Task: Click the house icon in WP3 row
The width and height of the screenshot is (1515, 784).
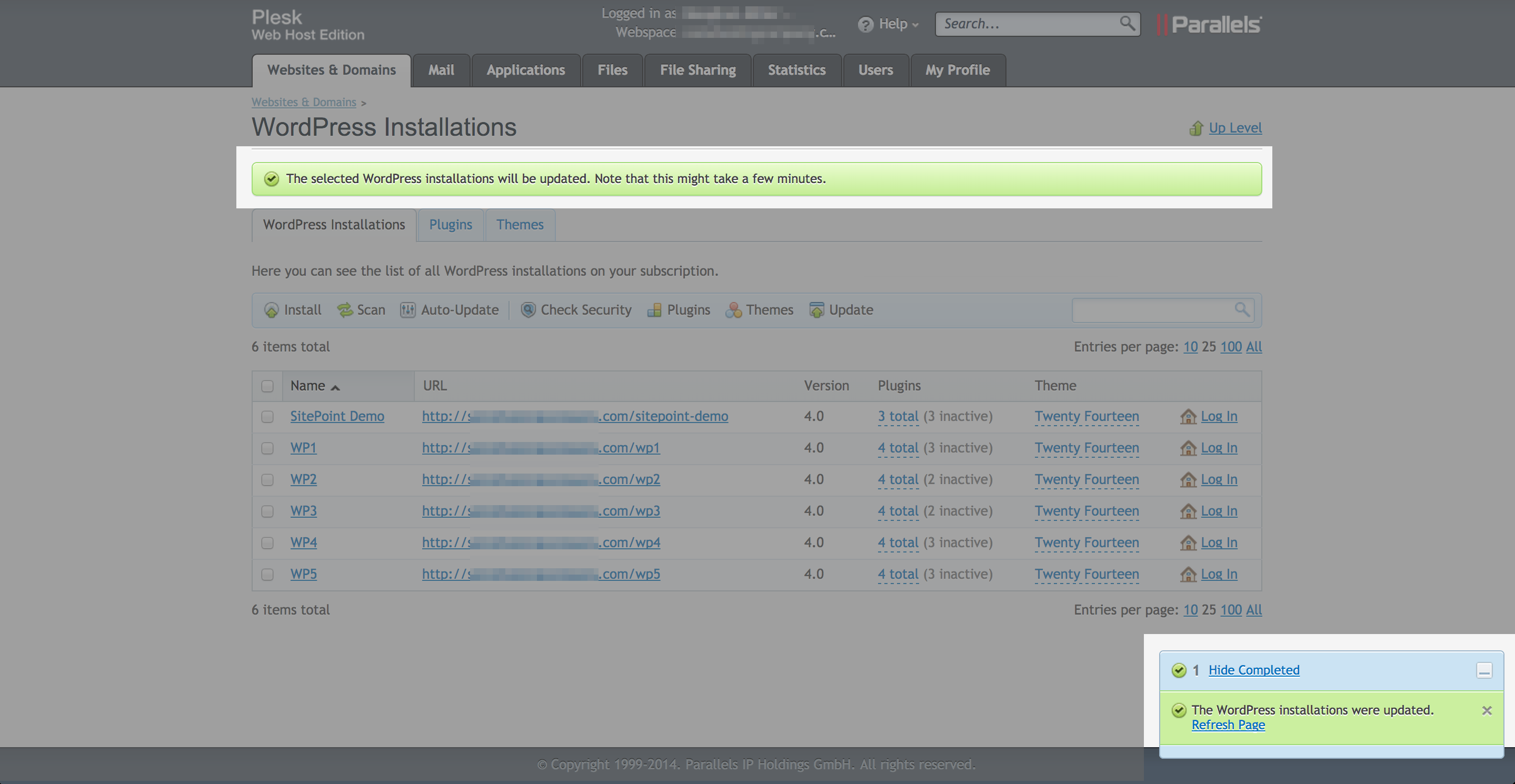Action: click(x=1188, y=511)
